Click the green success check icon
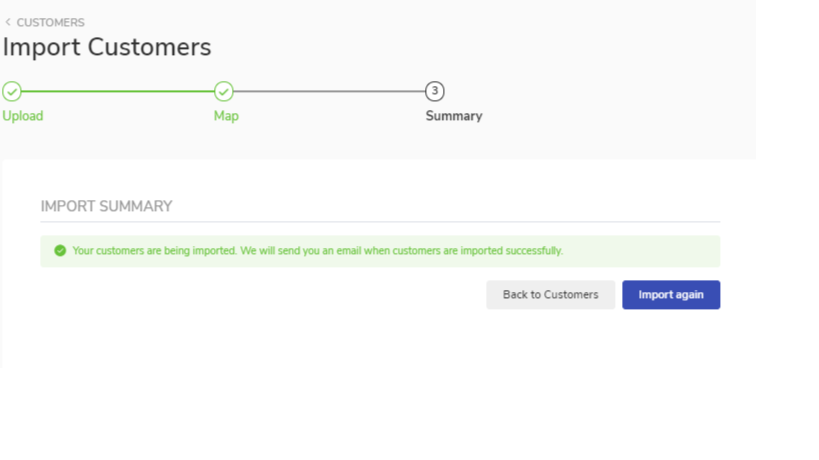 [60, 251]
